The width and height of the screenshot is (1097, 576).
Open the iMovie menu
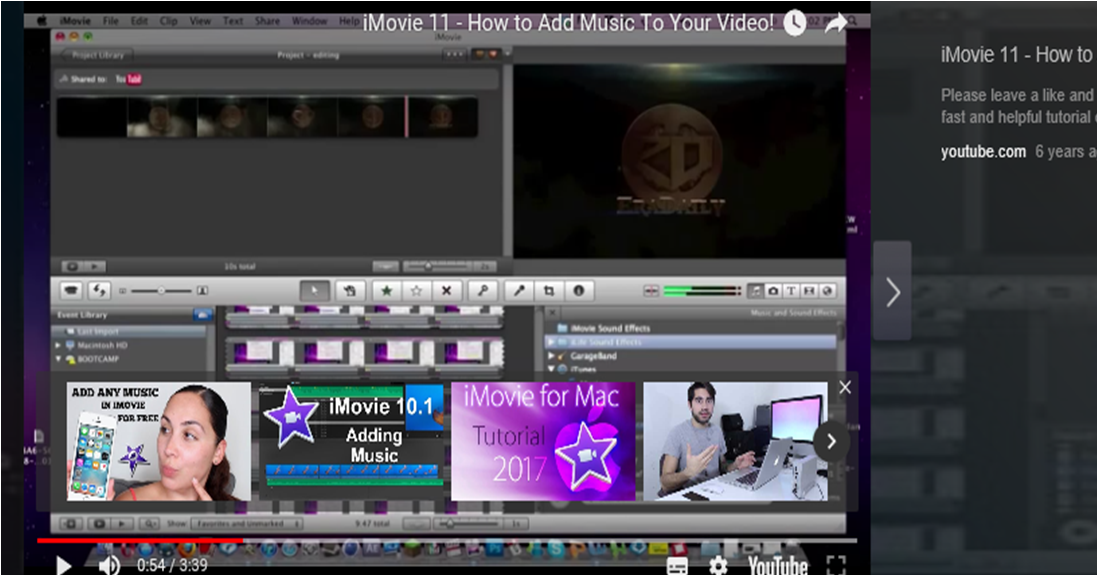[75, 21]
